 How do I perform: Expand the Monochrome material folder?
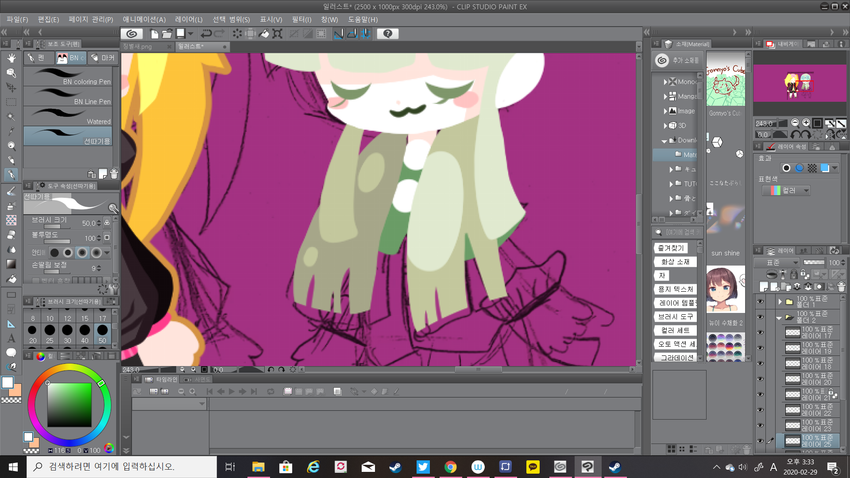665,82
